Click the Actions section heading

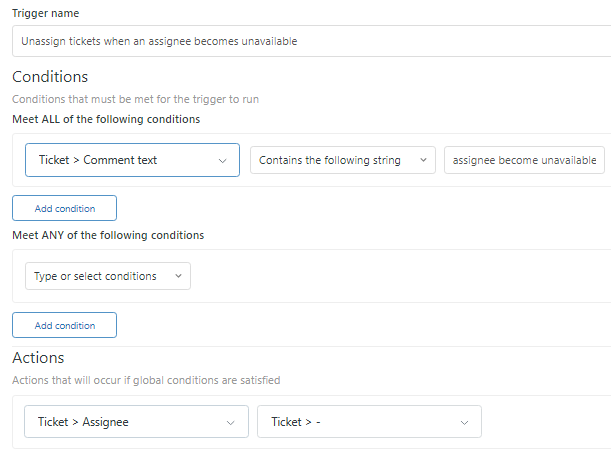(x=38, y=358)
